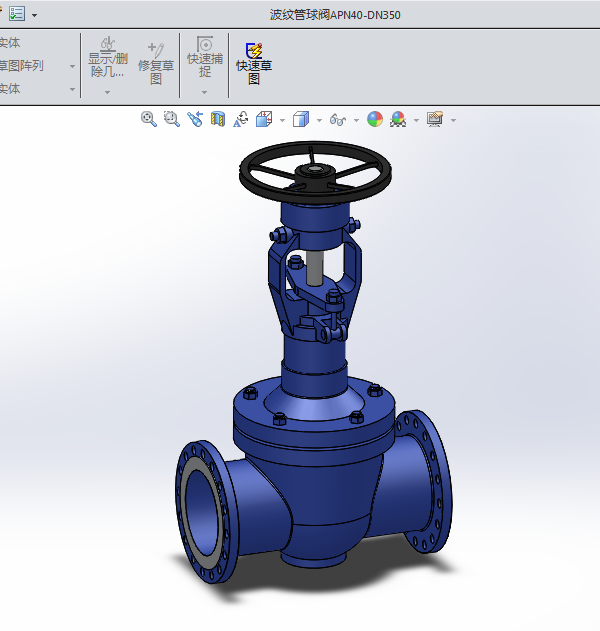Expand the Hide/Show Items dropdown arrow

(356, 120)
